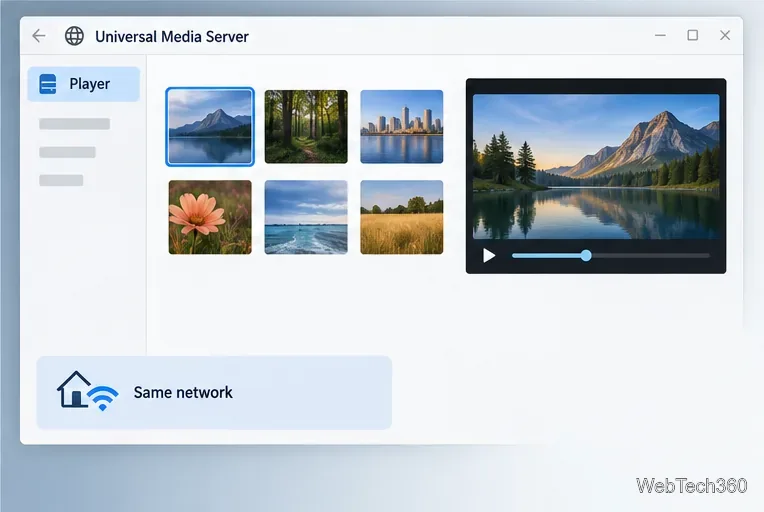Open the Player sidebar item
The image size is (764, 512).
(x=84, y=84)
